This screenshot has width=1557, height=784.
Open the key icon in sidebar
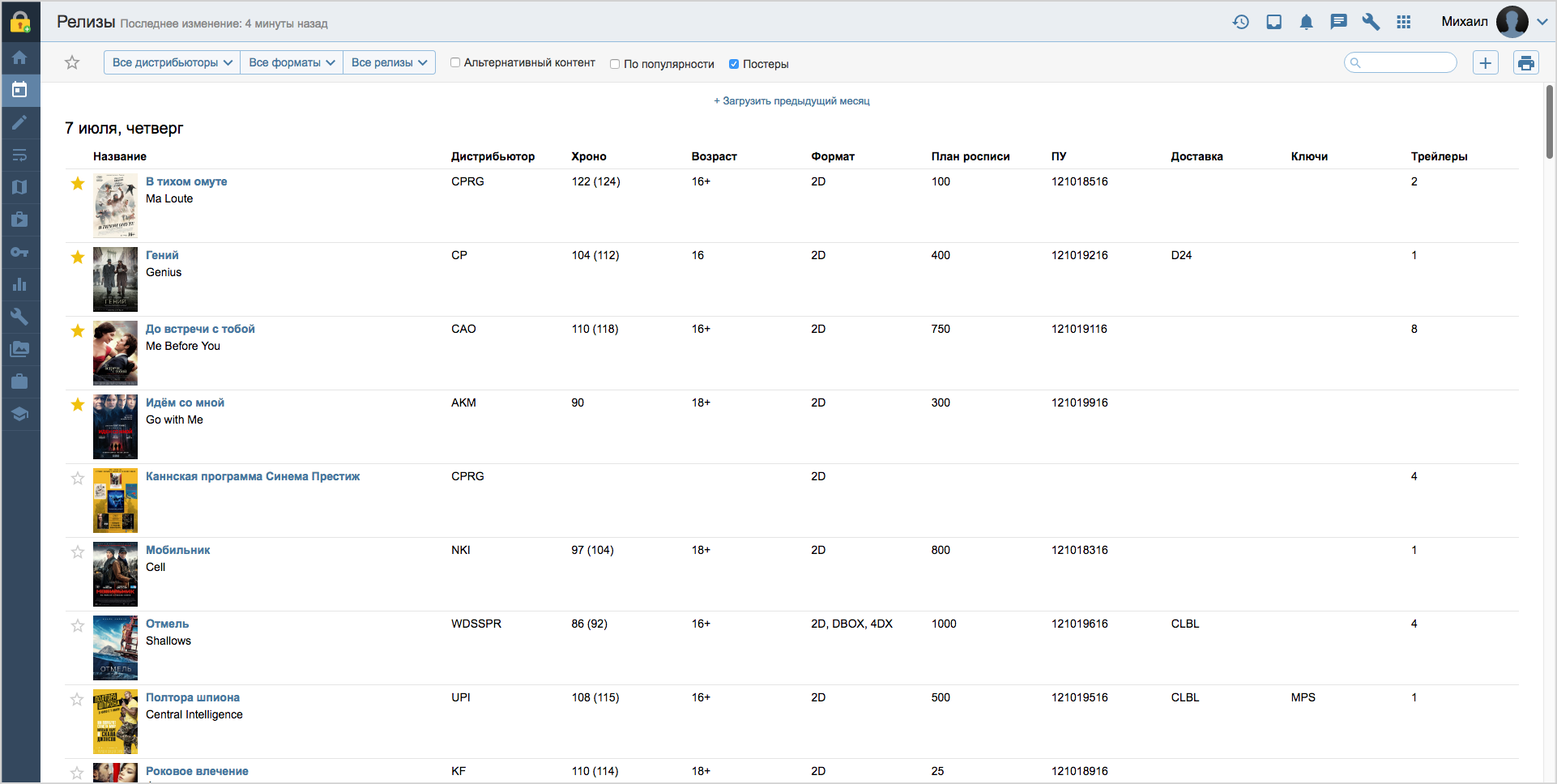coord(19,252)
